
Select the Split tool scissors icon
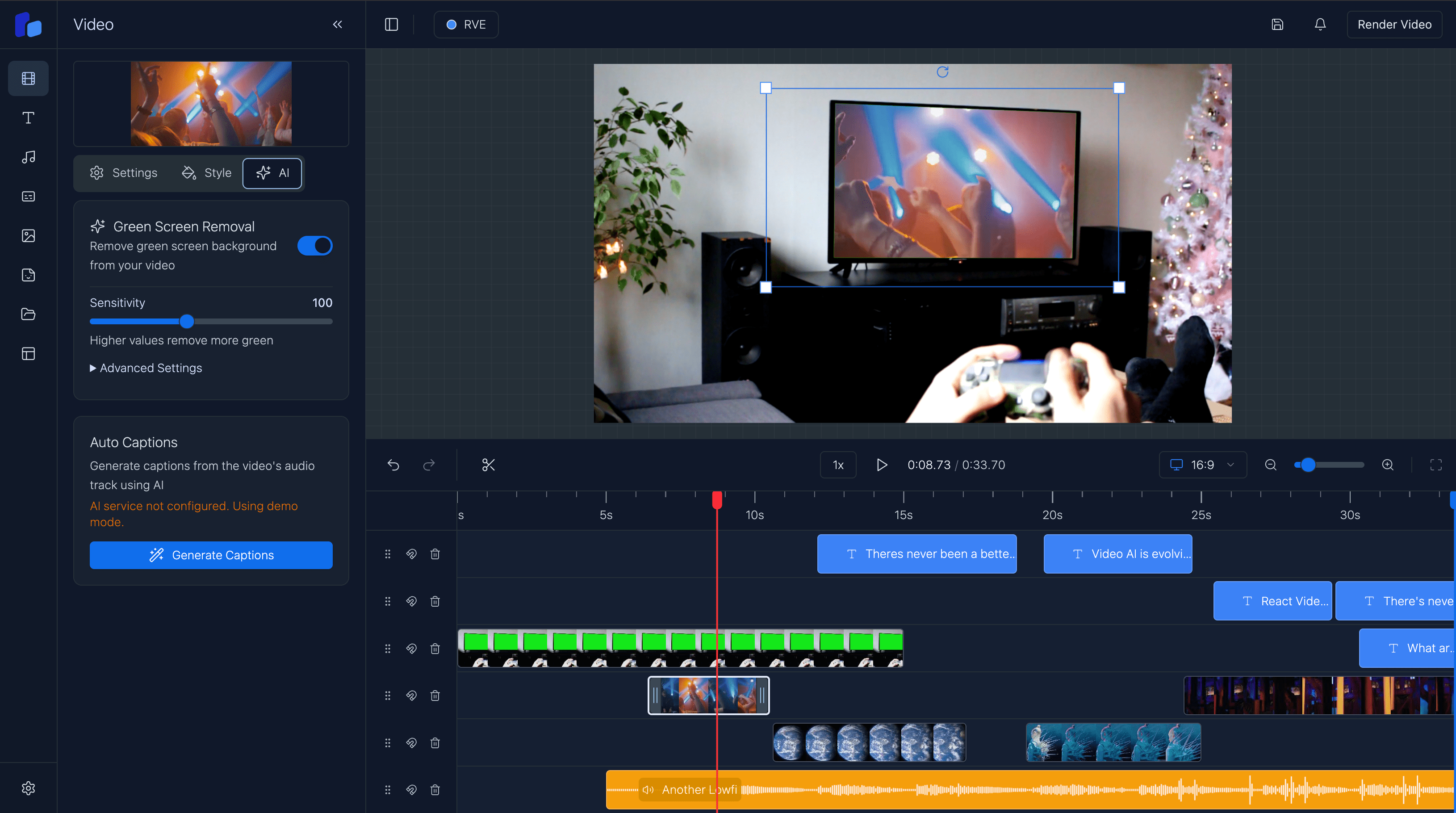pos(488,465)
